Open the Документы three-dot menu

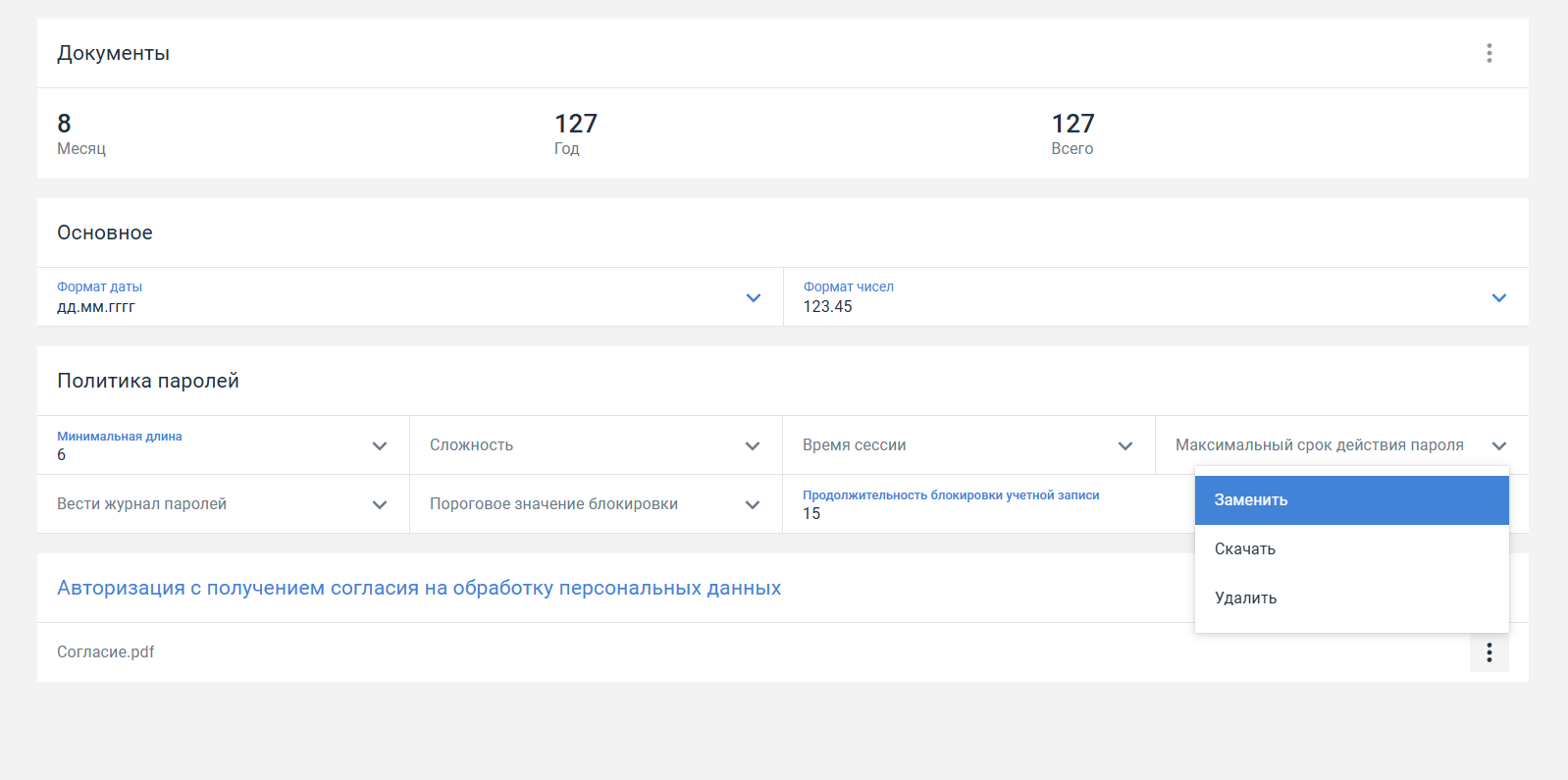pyautogui.click(x=1489, y=53)
